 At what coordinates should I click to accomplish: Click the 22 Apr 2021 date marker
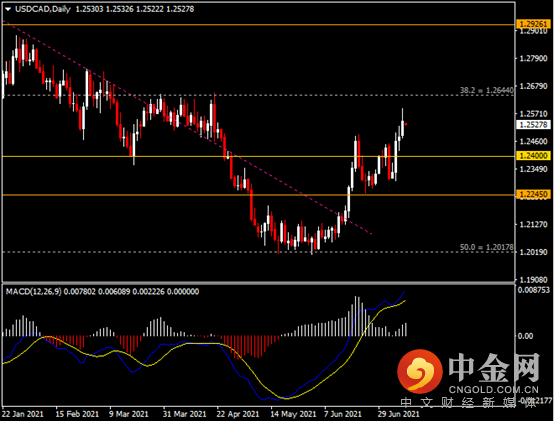click(238, 414)
